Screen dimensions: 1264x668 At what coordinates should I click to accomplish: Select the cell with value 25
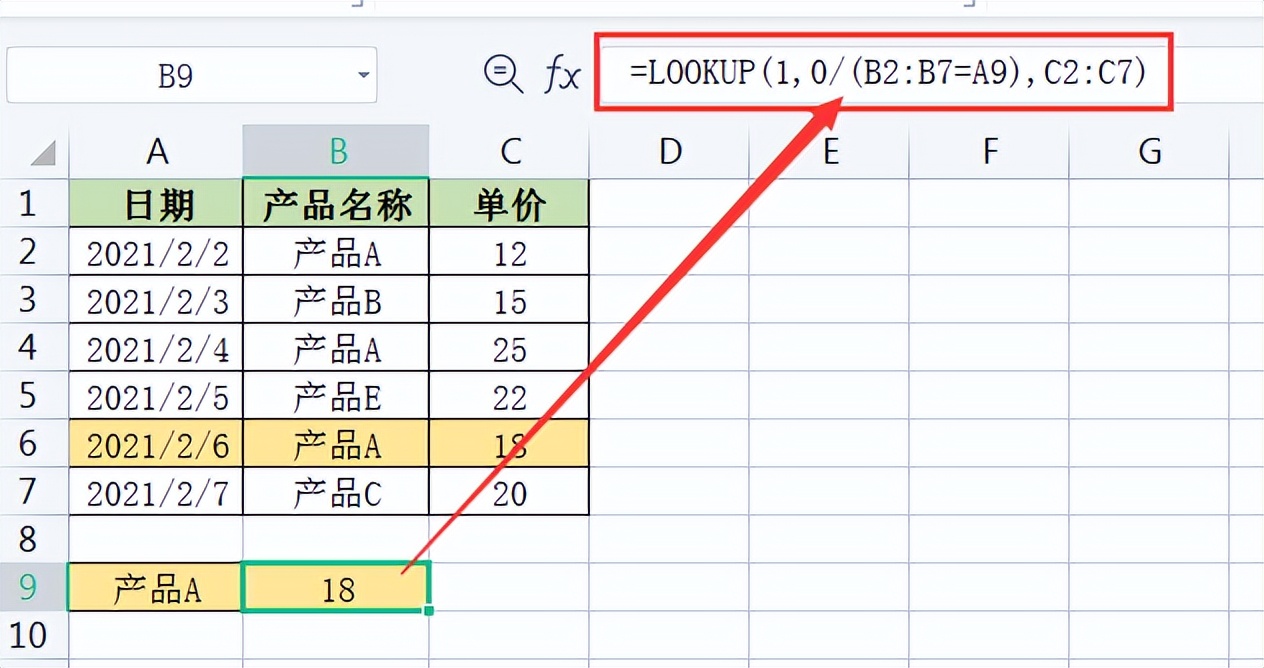click(x=510, y=347)
